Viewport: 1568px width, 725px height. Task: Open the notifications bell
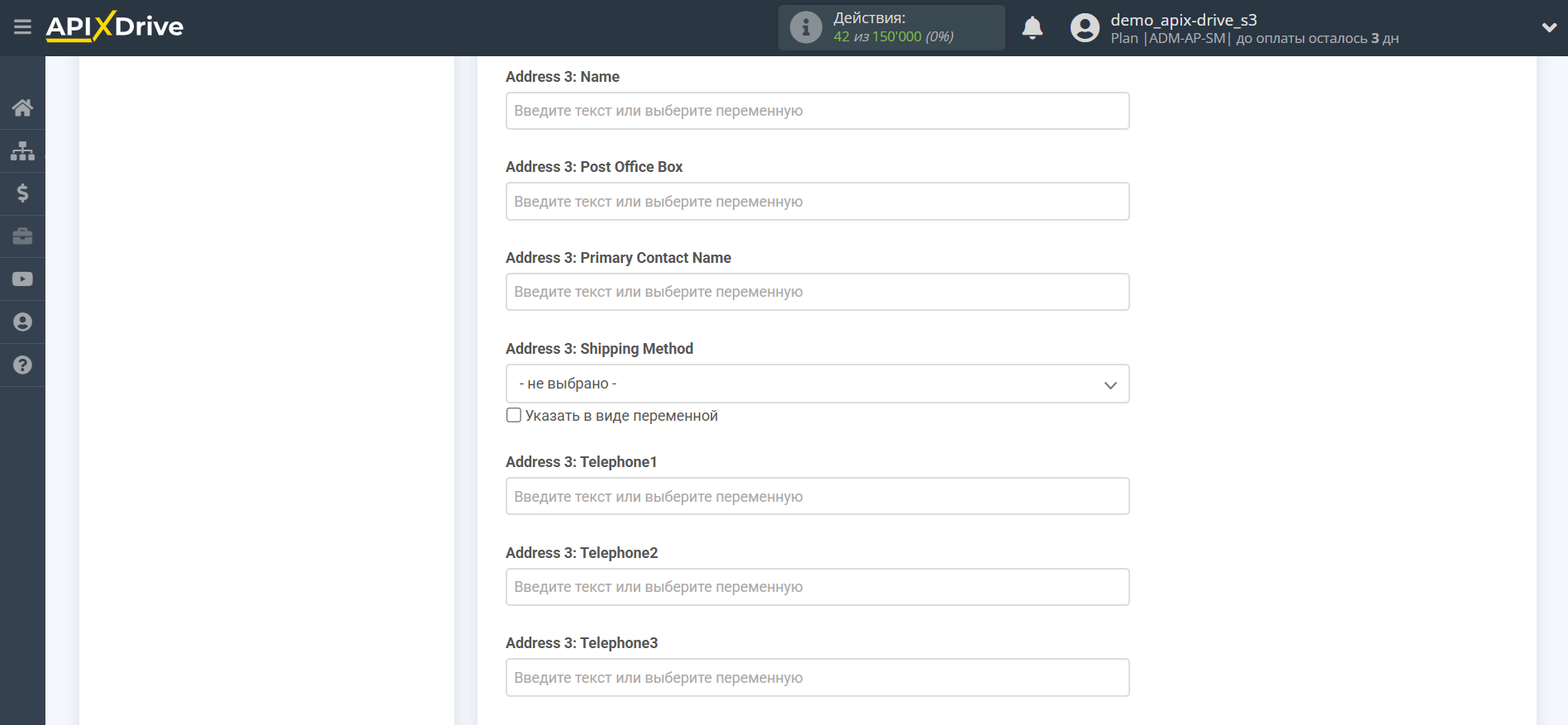(x=1032, y=28)
